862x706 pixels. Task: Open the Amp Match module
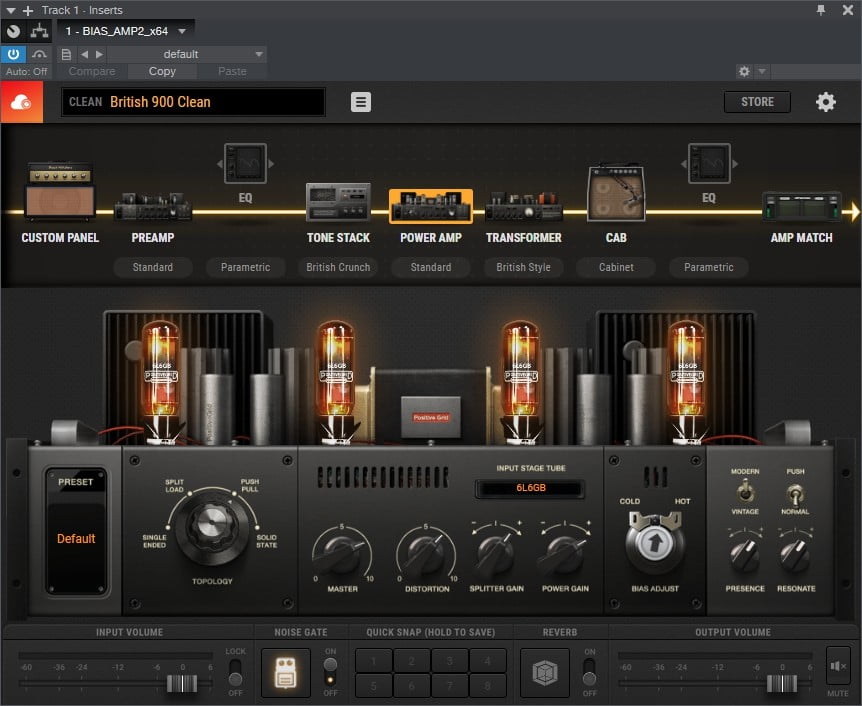point(802,206)
